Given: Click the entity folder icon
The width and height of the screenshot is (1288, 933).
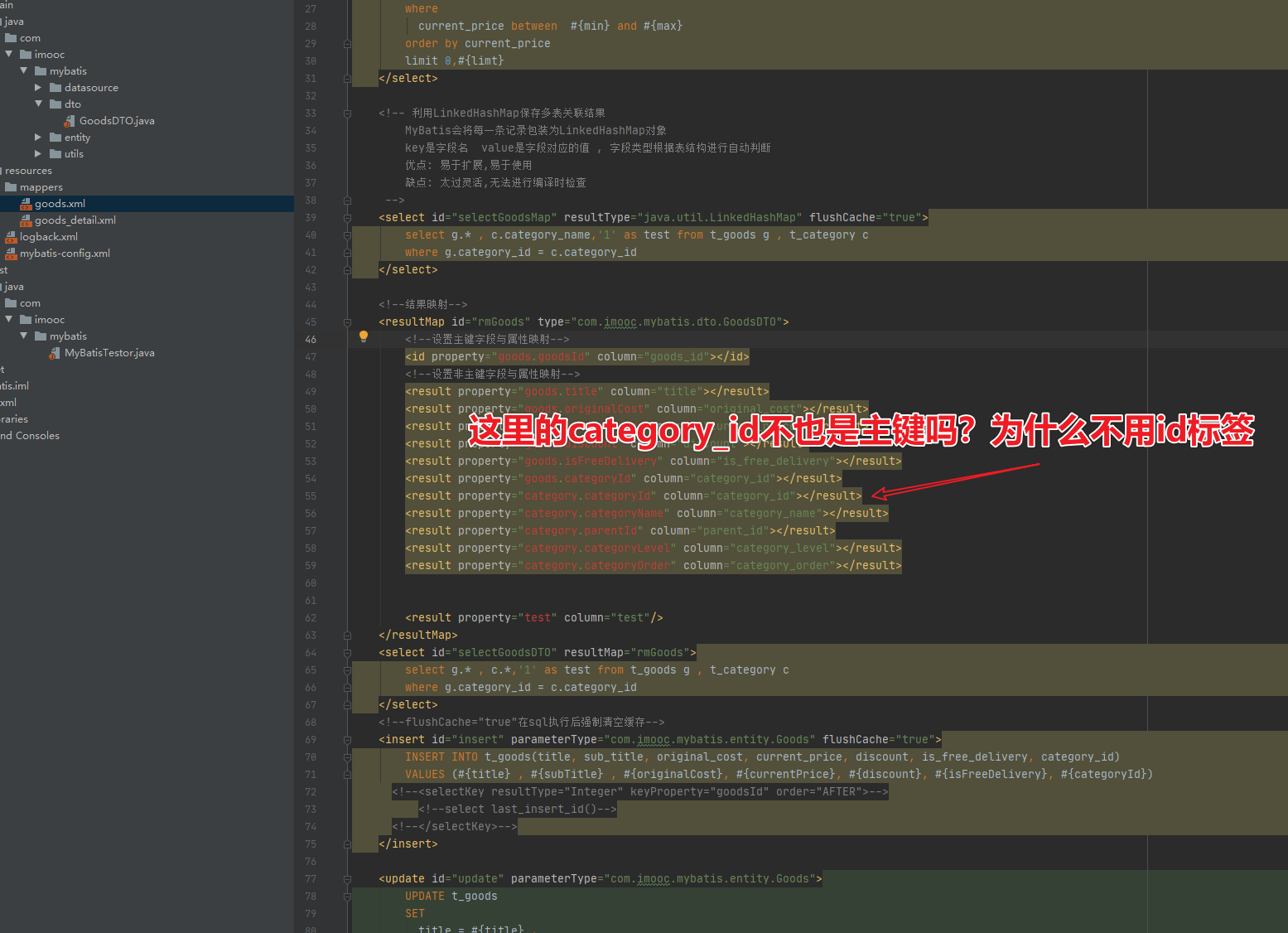Looking at the screenshot, I should (x=55, y=138).
